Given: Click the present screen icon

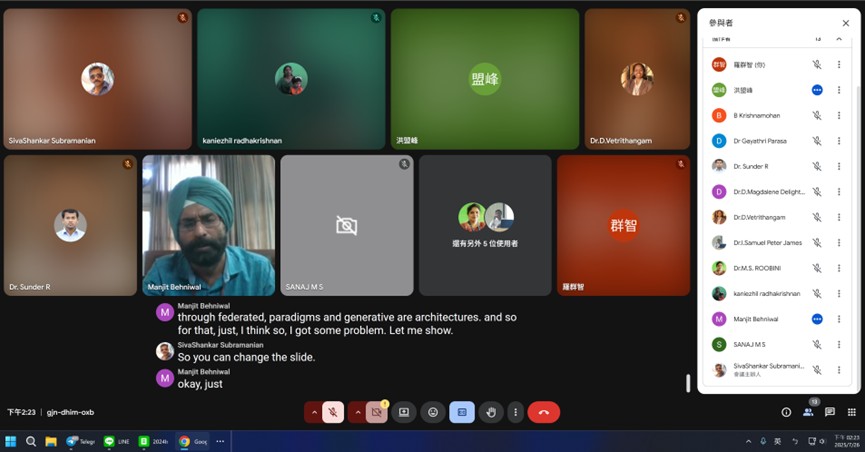Looking at the screenshot, I should pos(404,412).
